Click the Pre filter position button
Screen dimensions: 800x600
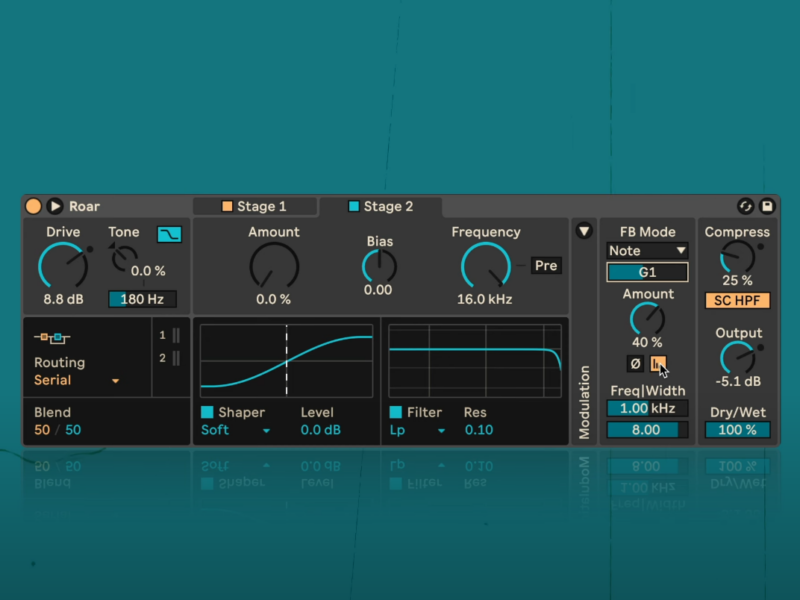[x=546, y=266]
